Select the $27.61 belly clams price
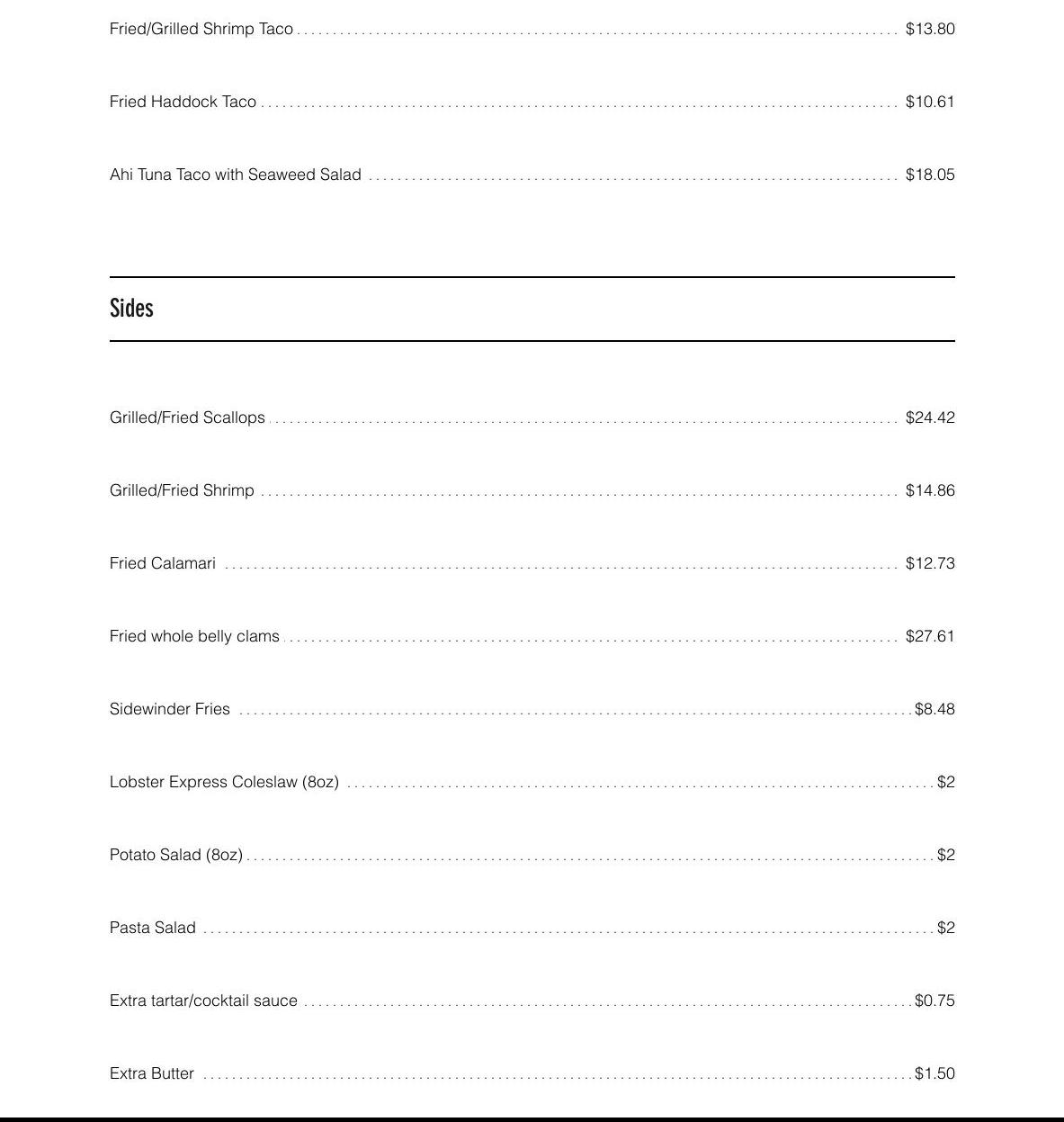 pos(930,636)
